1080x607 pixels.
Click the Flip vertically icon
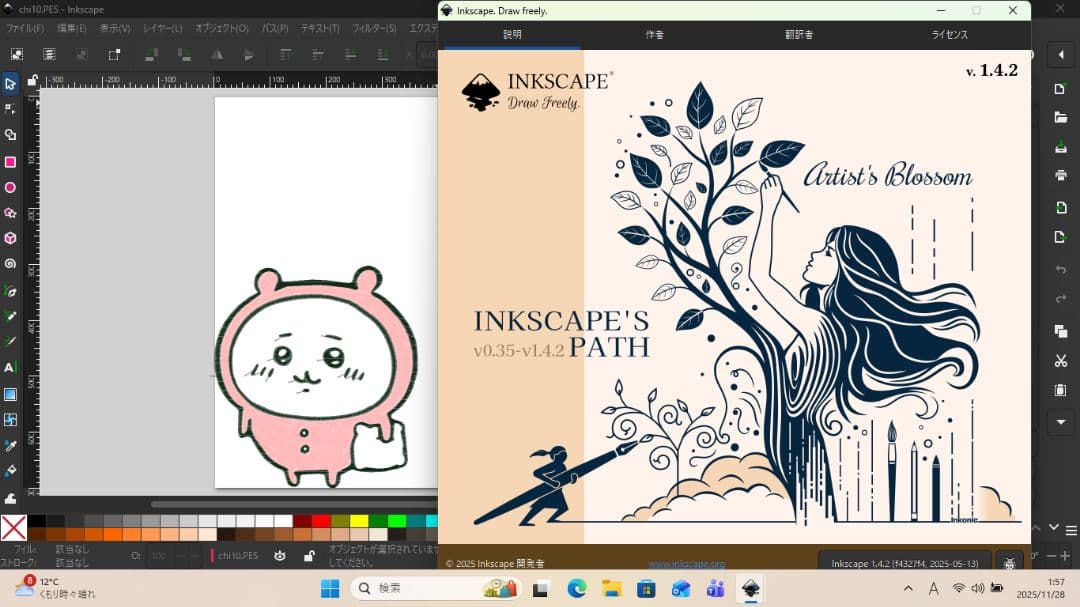[249, 54]
